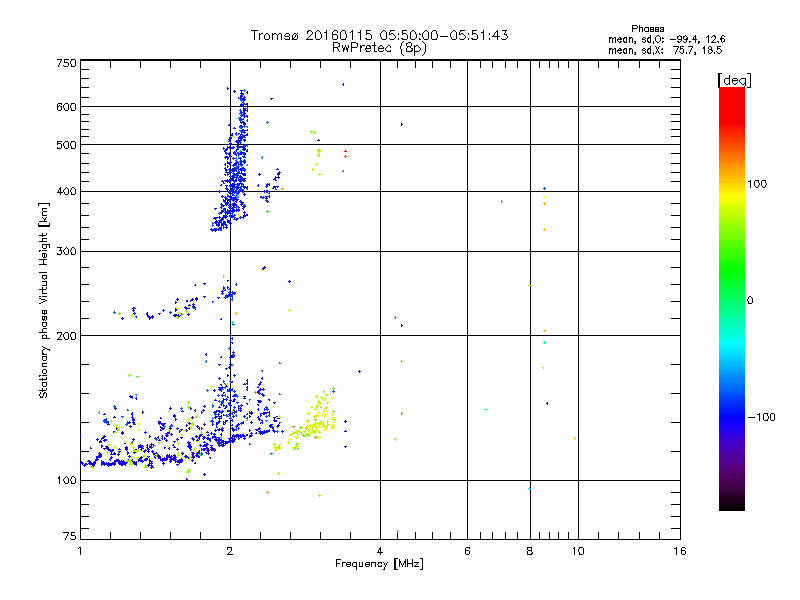Click the 'Frequency [MHz]' axis title

point(379,564)
